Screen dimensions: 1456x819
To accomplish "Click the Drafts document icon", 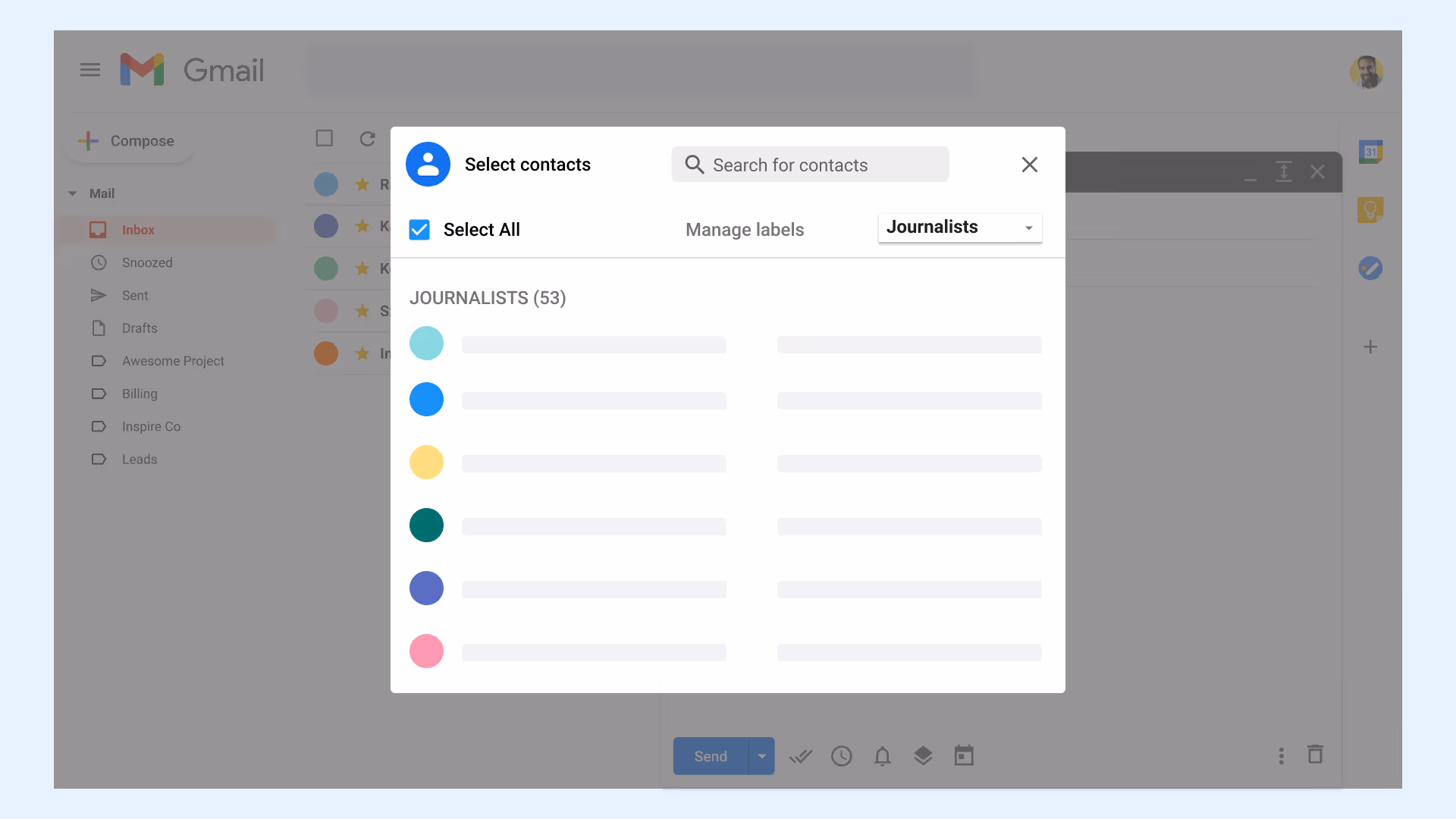I will (x=99, y=328).
